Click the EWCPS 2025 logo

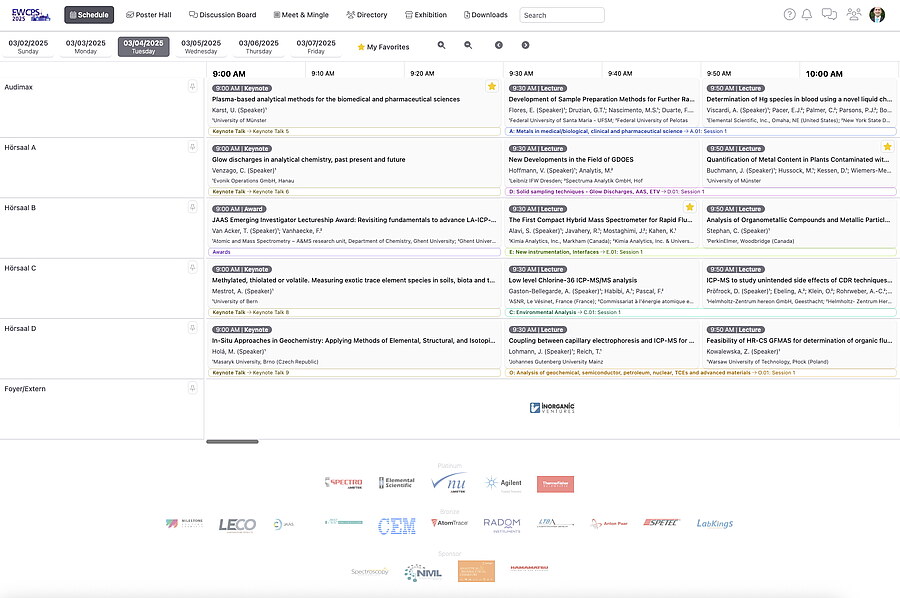coord(31,15)
